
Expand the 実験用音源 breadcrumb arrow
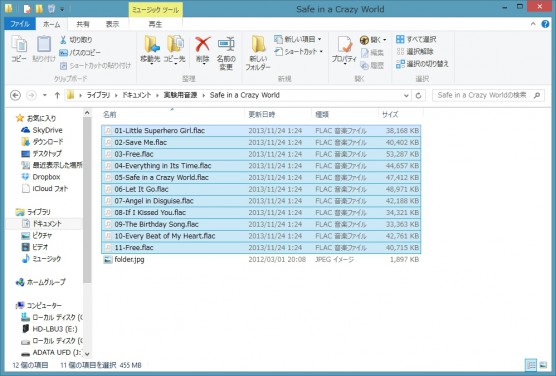pos(204,95)
